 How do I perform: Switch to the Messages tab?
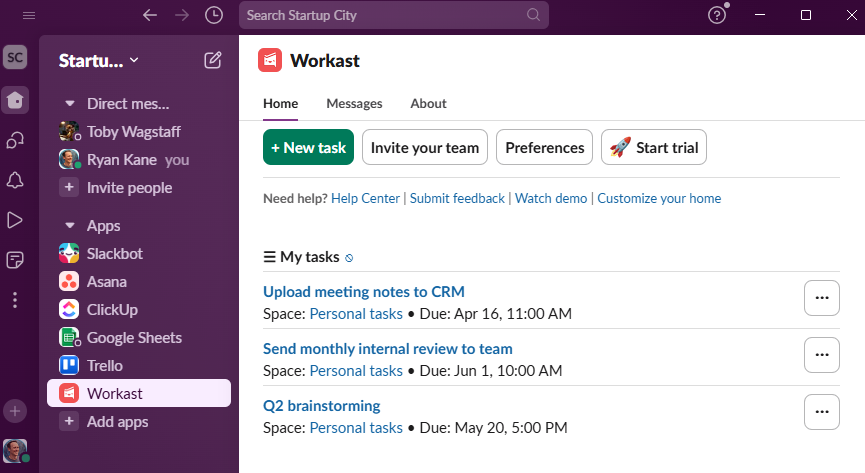click(x=354, y=104)
